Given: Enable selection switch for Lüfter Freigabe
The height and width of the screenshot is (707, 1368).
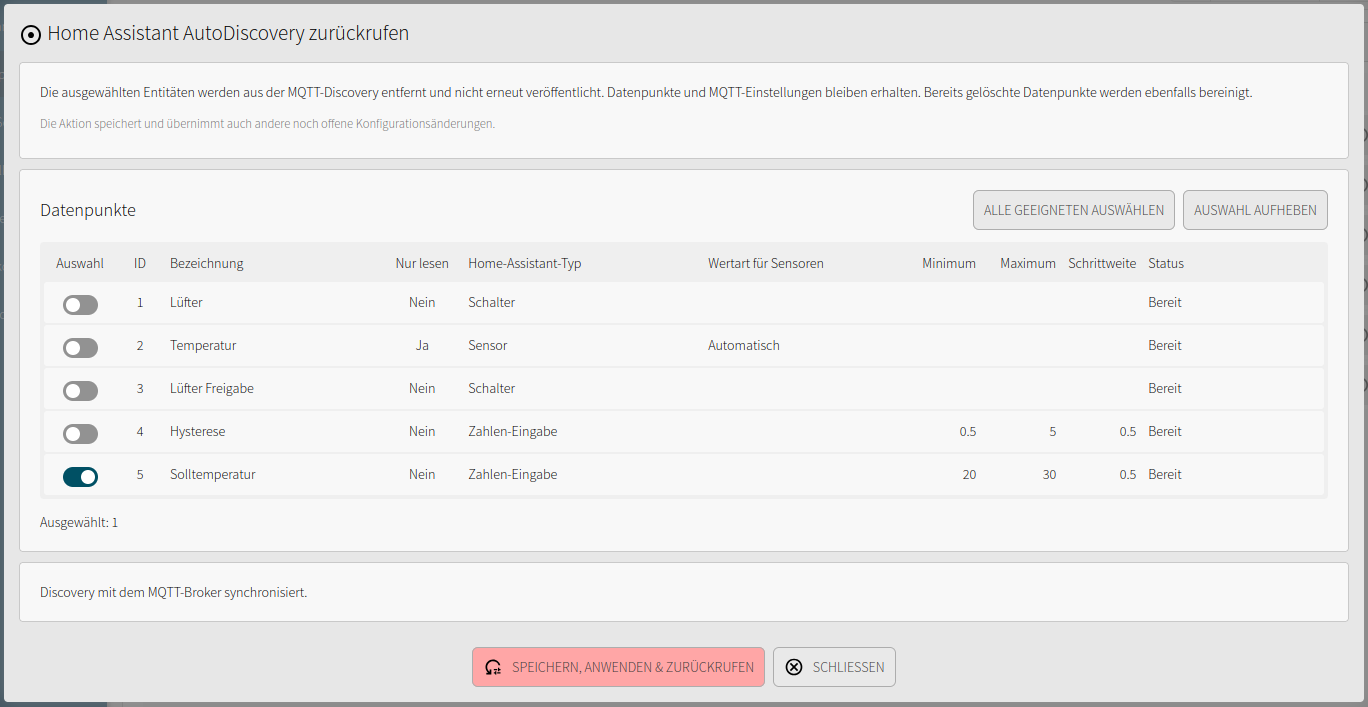Looking at the screenshot, I should pos(80,391).
